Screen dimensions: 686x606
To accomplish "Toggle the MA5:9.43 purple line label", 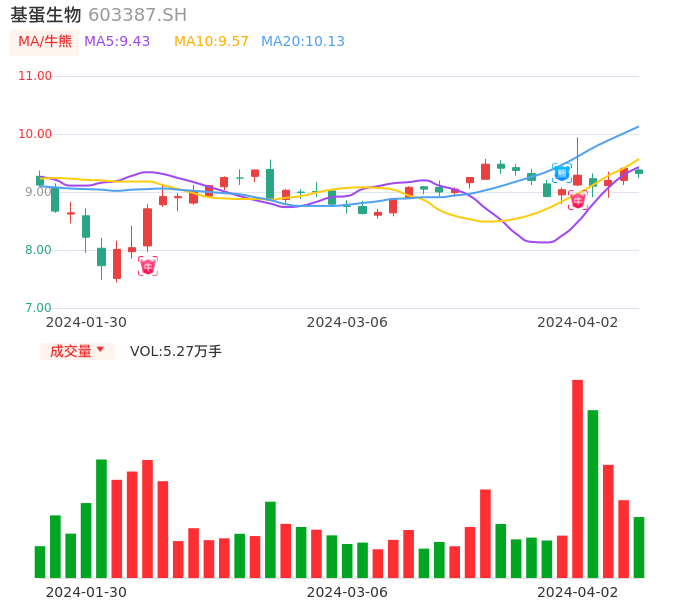I will tap(117, 42).
